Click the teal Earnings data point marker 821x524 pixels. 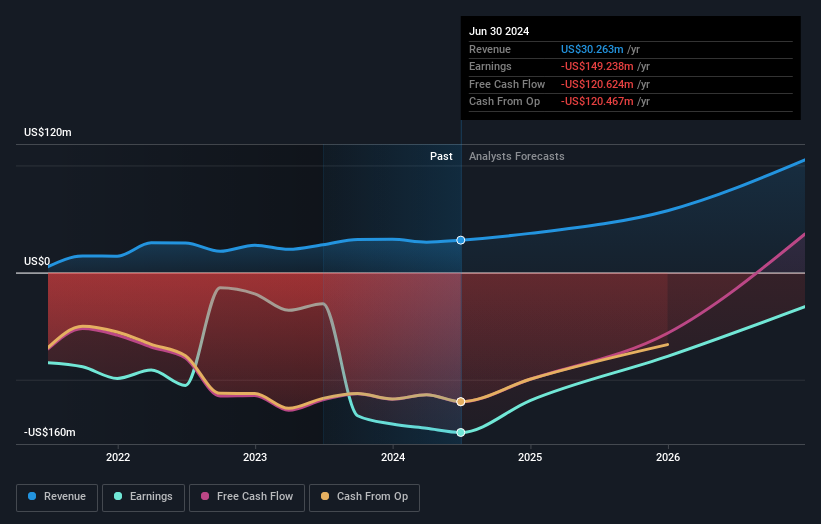click(461, 432)
